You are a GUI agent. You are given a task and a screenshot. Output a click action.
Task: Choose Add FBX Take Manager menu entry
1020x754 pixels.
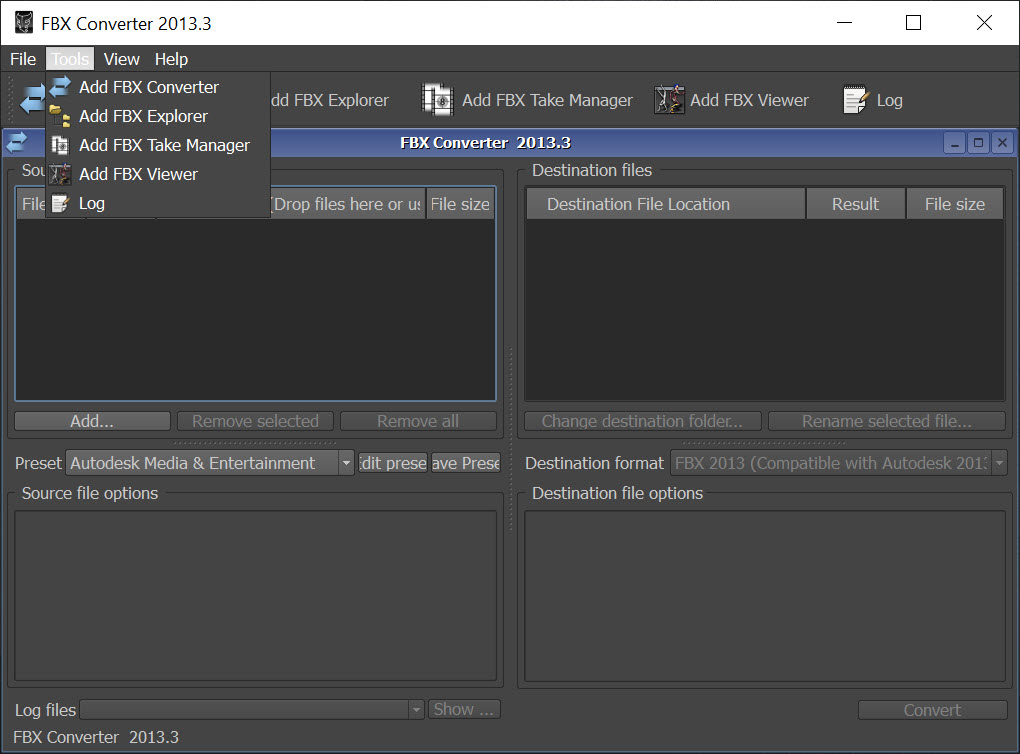(x=158, y=145)
